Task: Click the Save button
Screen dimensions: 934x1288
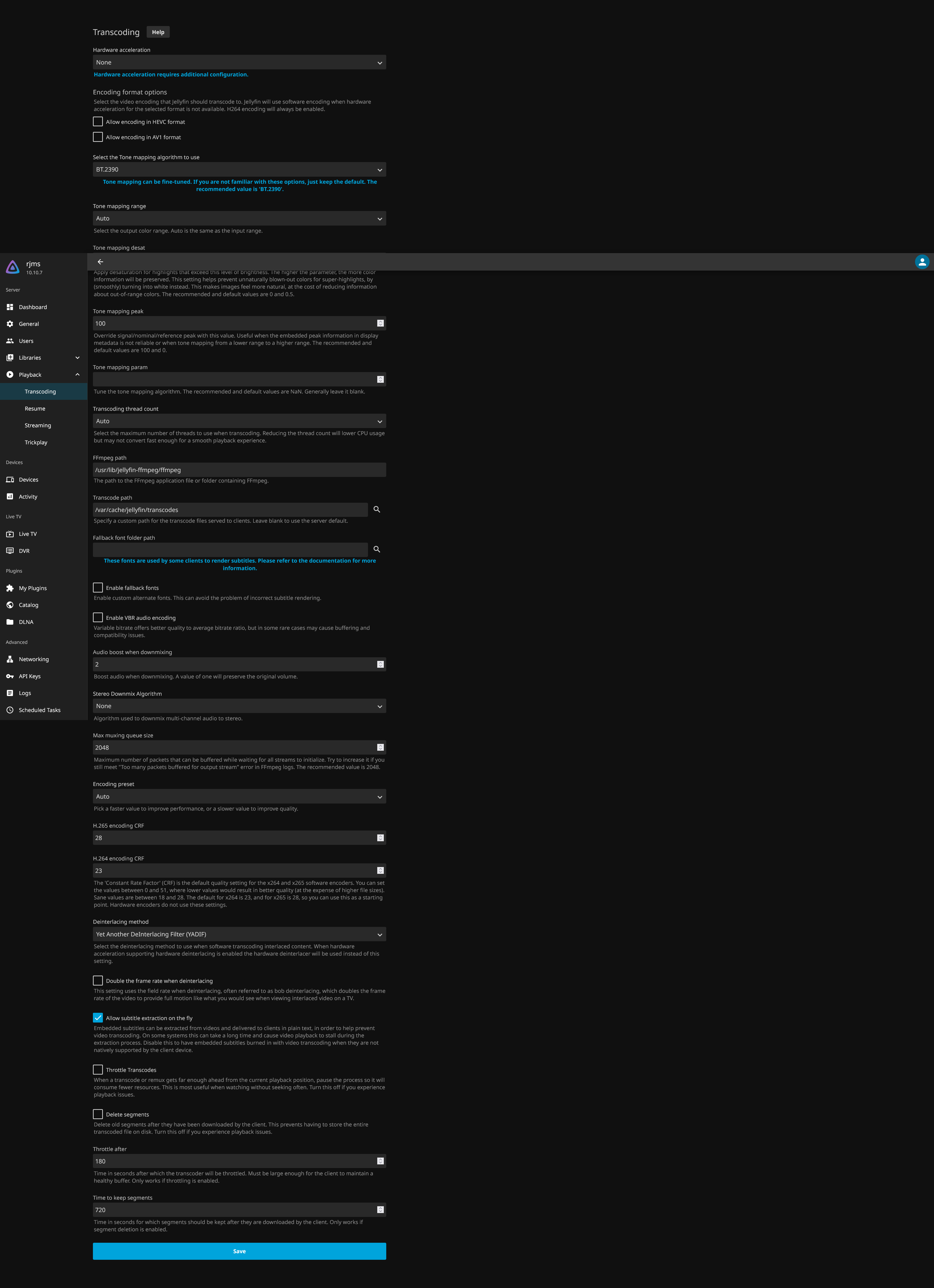Action: pyautogui.click(x=239, y=1251)
